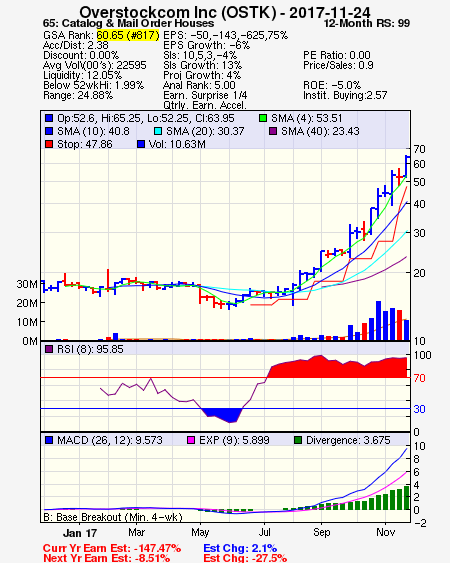
Task: Click the 'Liquidity: 12.05%' text
Action: point(82,75)
